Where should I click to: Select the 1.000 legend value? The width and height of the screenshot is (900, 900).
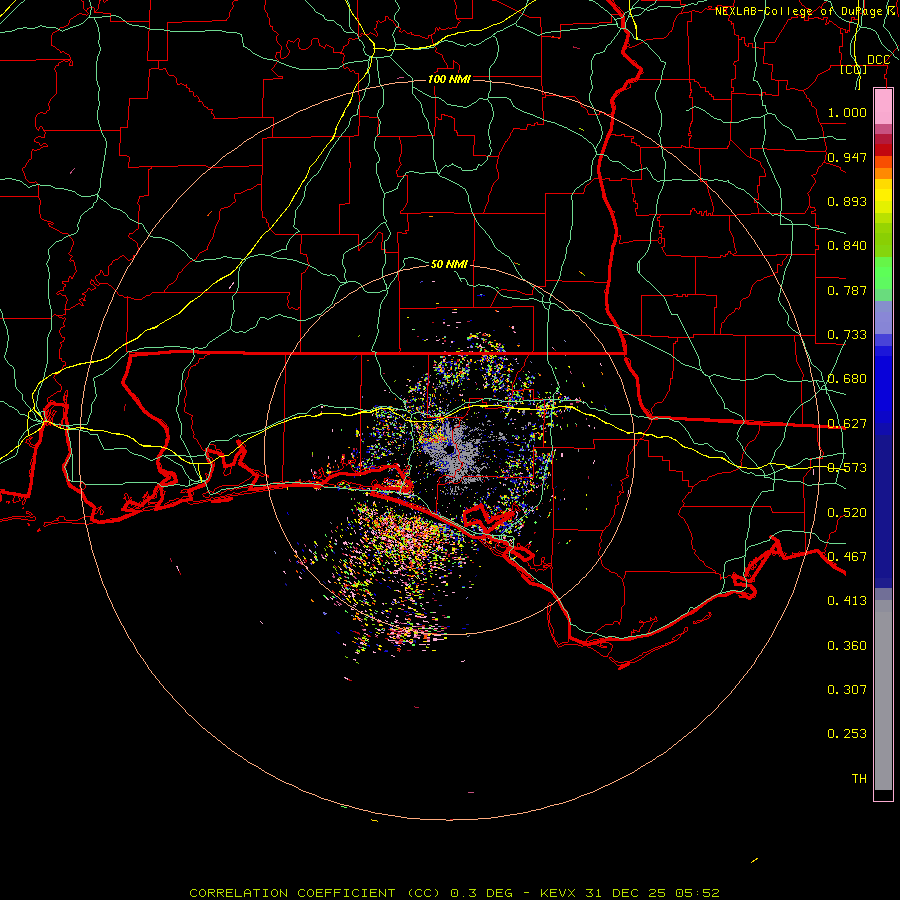click(847, 112)
